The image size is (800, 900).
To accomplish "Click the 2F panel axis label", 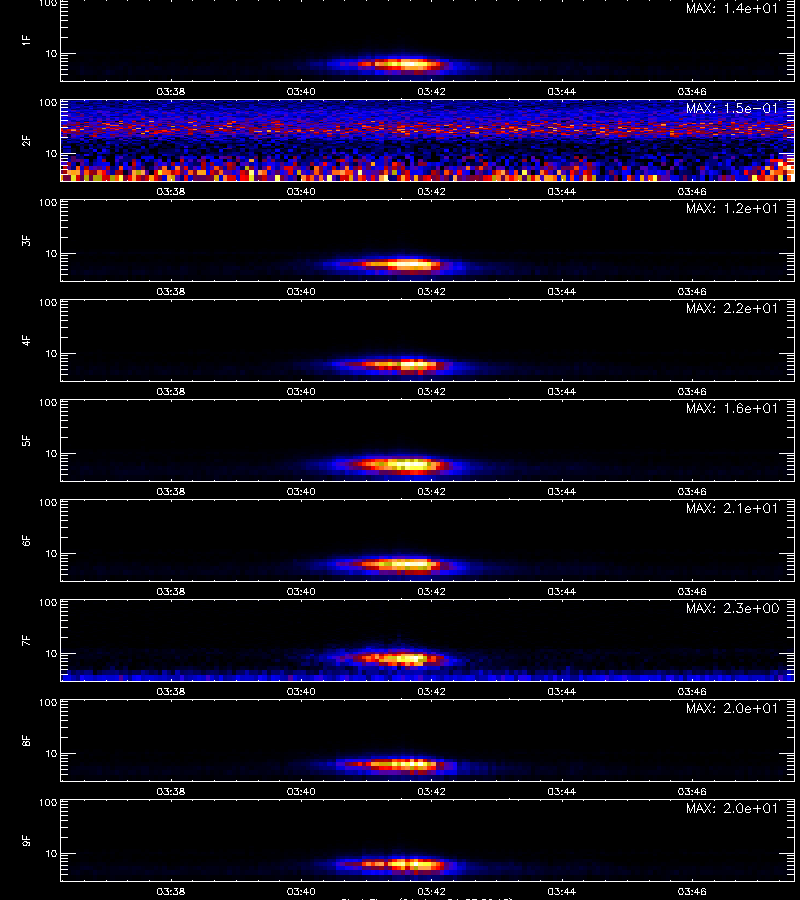I will tap(26, 140).
